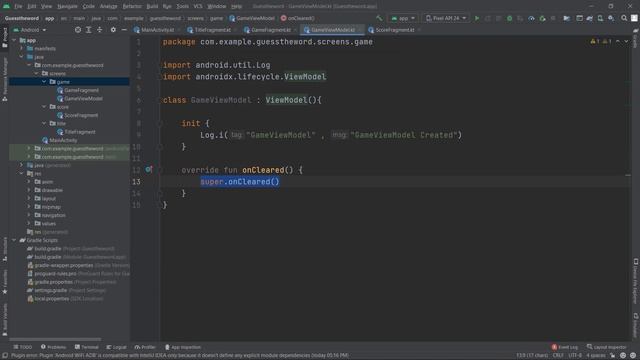Viewport: 640px width, 360px height.
Task: Toggle tool window quick access icon bottom-left
Action: 4,356
